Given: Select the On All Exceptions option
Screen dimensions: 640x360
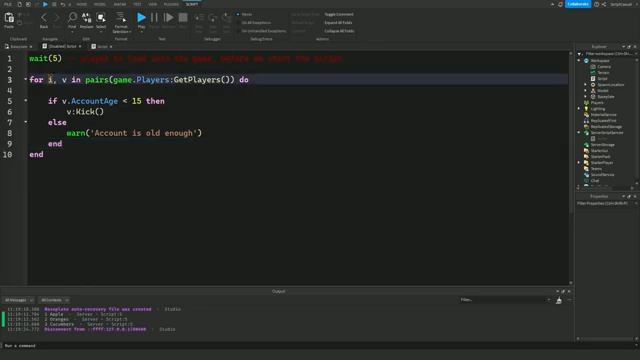Looking at the screenshot, I should [254, 22].
